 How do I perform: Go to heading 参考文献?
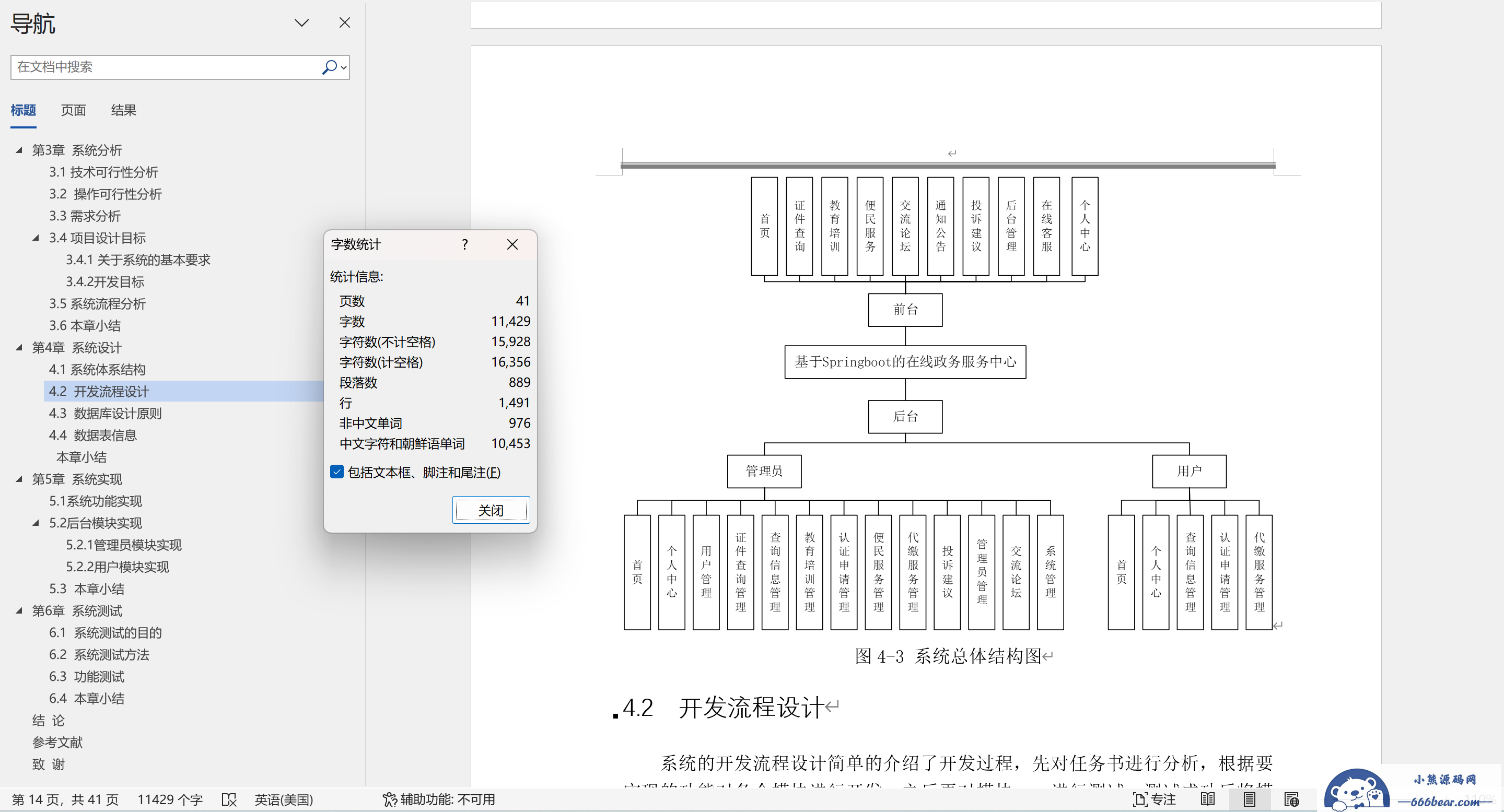[57, 742]
